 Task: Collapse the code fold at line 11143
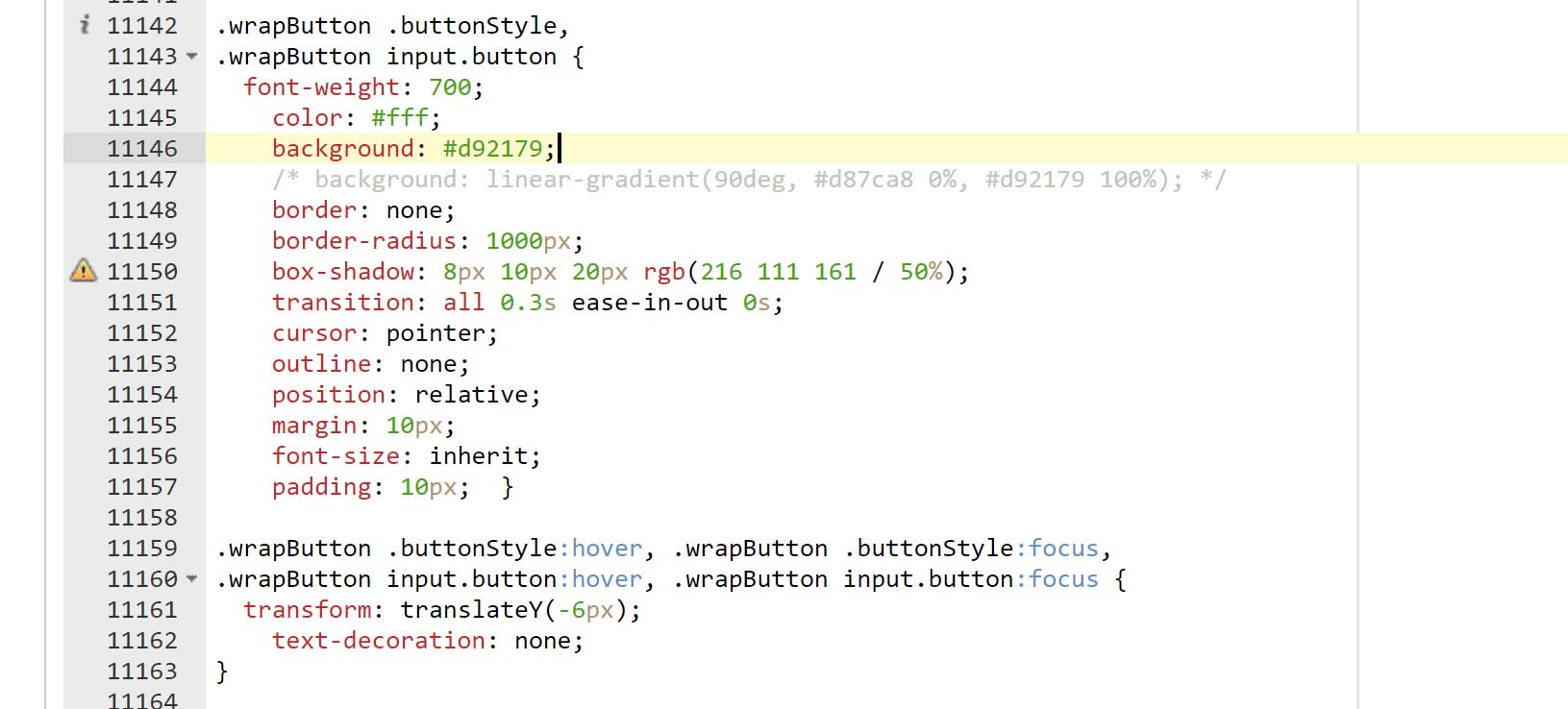(x=192, y=57)
